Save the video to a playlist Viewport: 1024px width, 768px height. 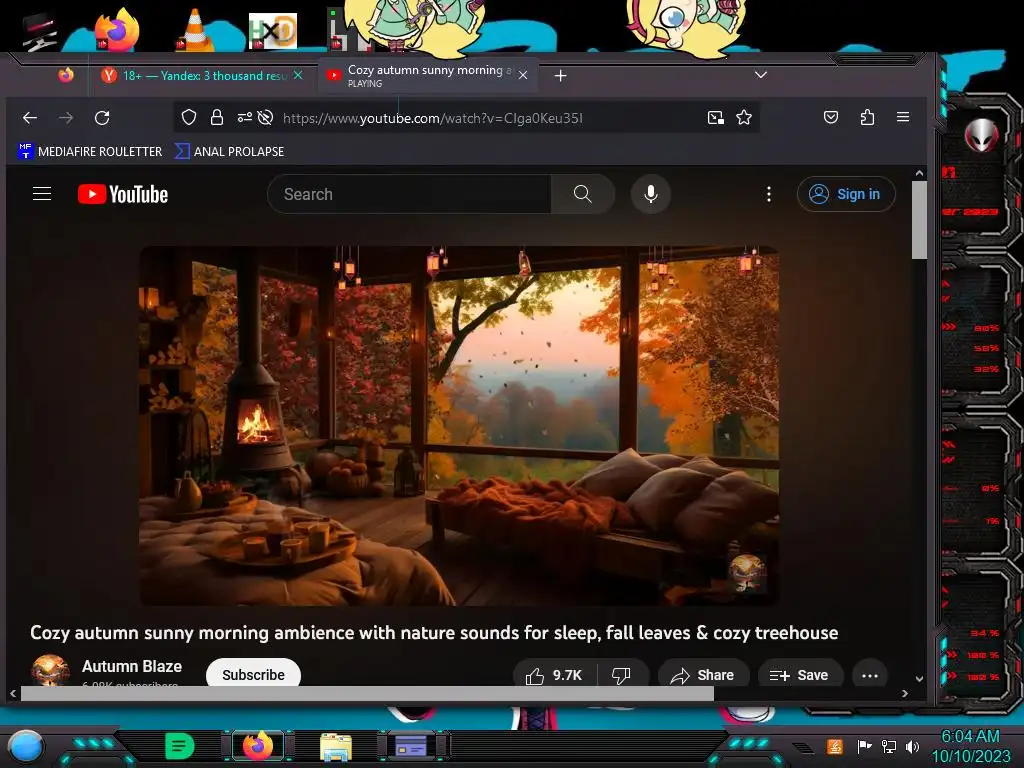pos(799,675)
